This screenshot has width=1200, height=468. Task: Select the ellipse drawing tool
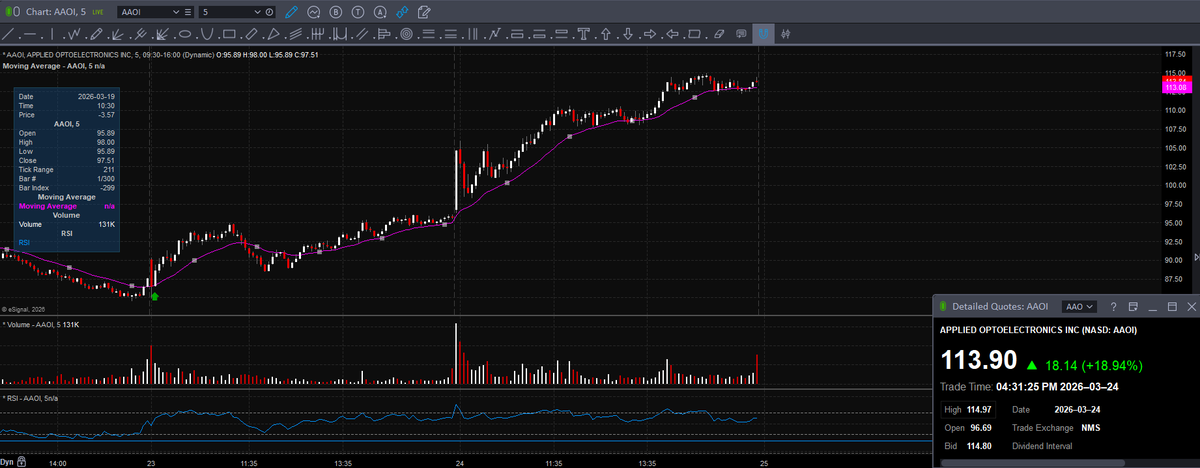pyautogui.click(x=185, y=34)
